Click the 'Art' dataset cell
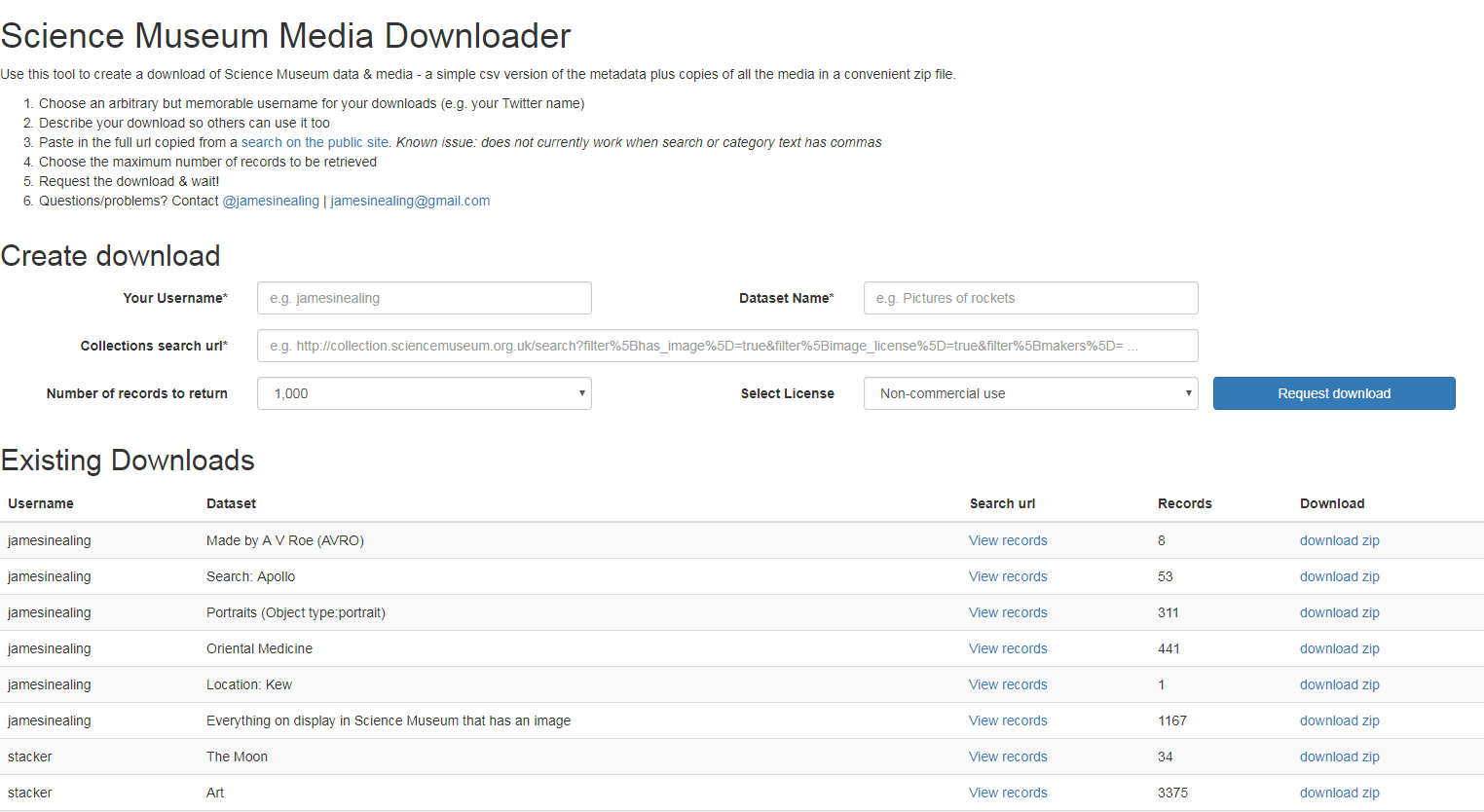 (x=215, y=793)
